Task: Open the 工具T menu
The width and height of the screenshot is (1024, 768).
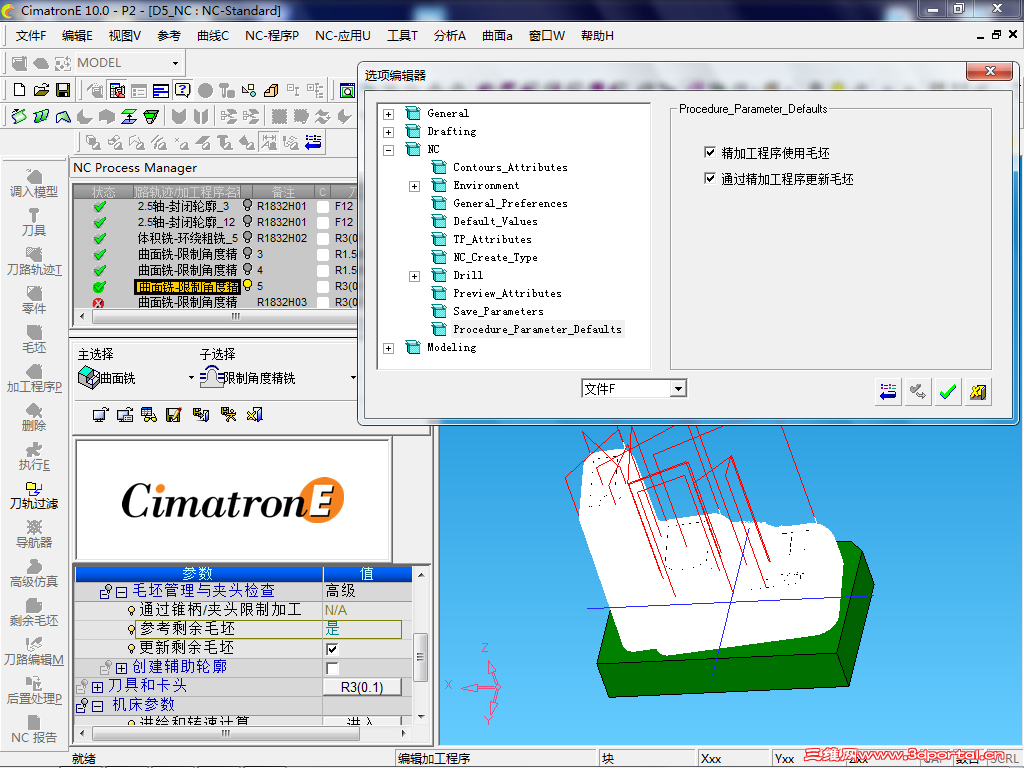Action: point(402,36)
